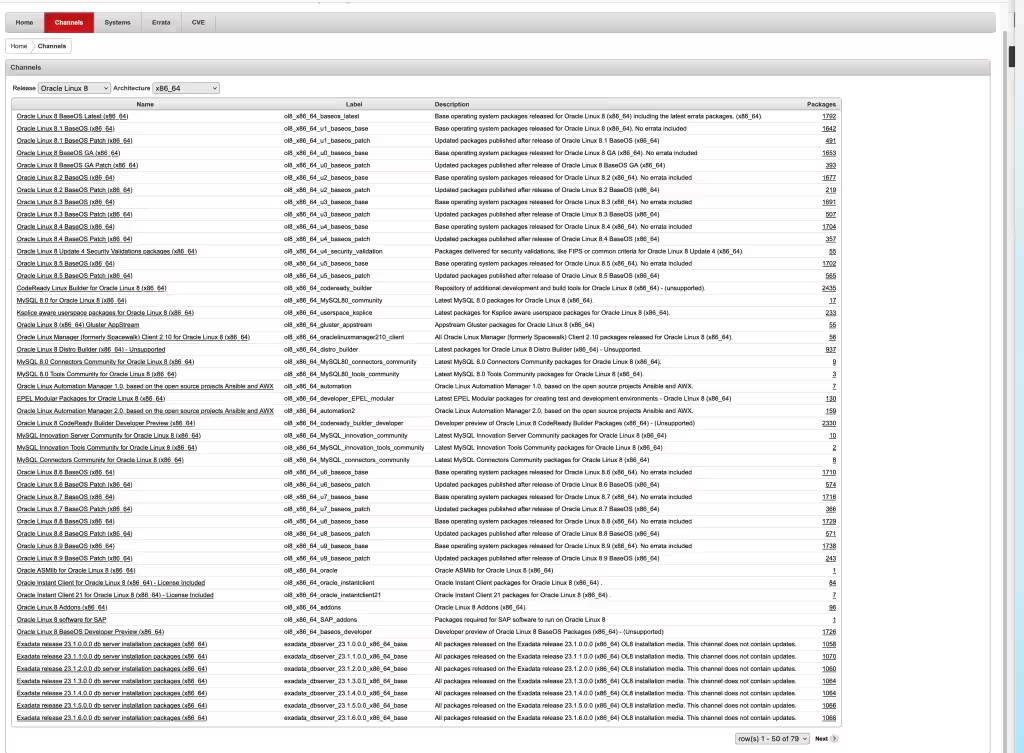Click the label ol8_x86_64_addons
Screen dimensions: 1024x753
312,607
